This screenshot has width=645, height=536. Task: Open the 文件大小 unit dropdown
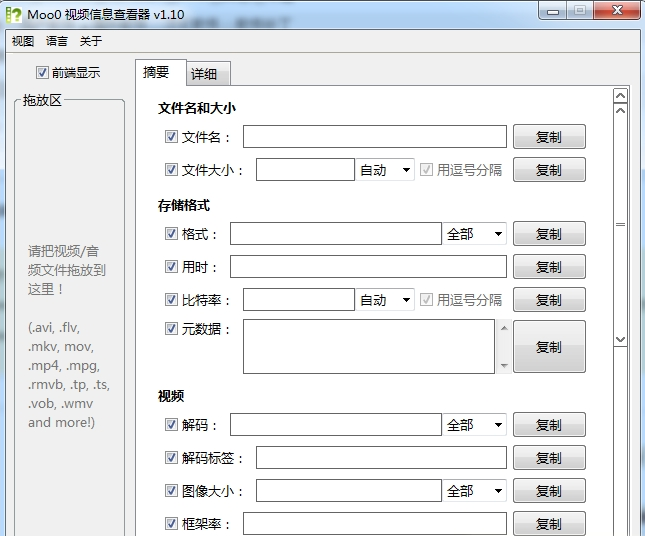coord(385,170)
